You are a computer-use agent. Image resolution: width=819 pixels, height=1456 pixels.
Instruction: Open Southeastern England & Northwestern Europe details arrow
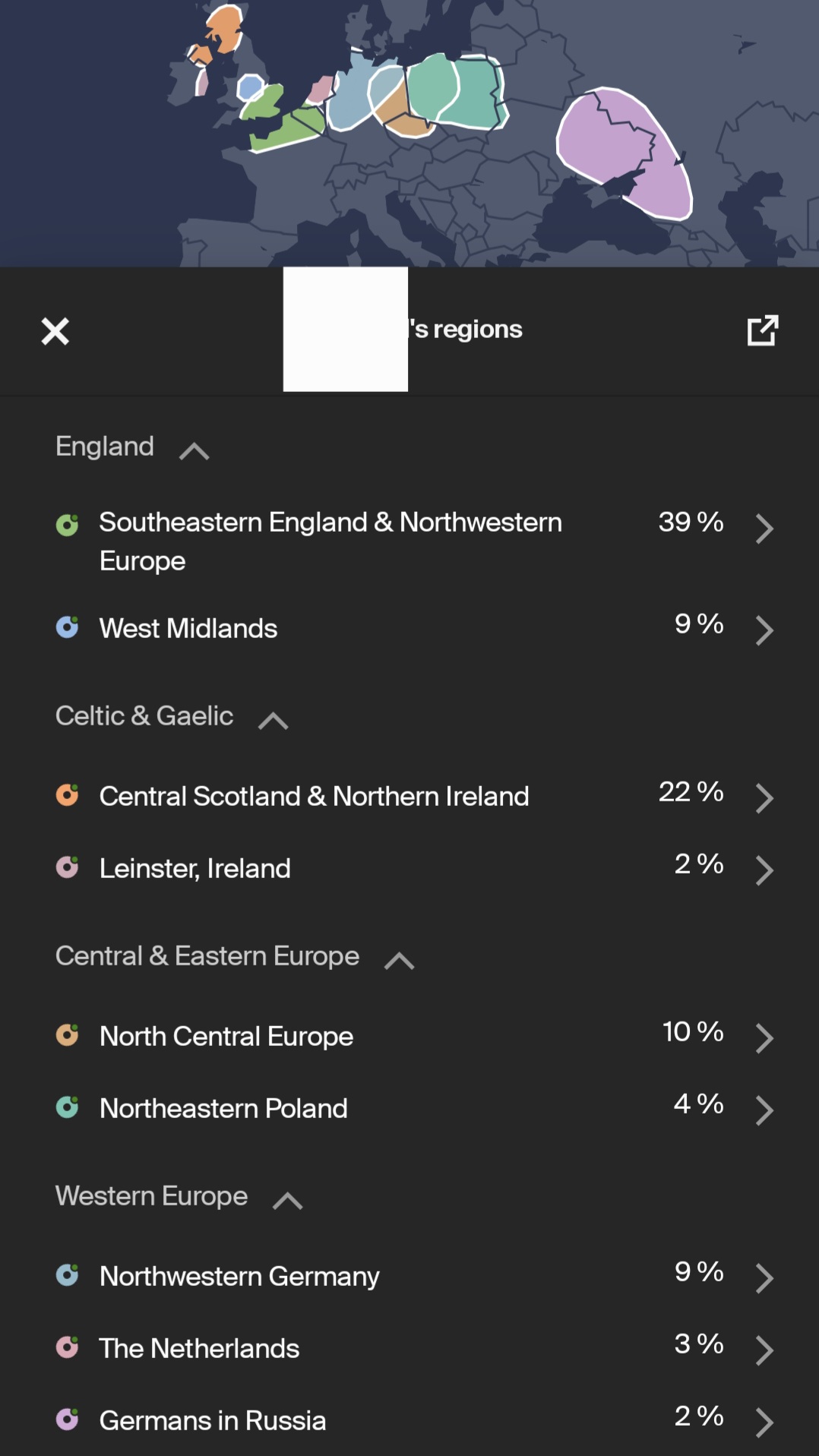(764, 529)
